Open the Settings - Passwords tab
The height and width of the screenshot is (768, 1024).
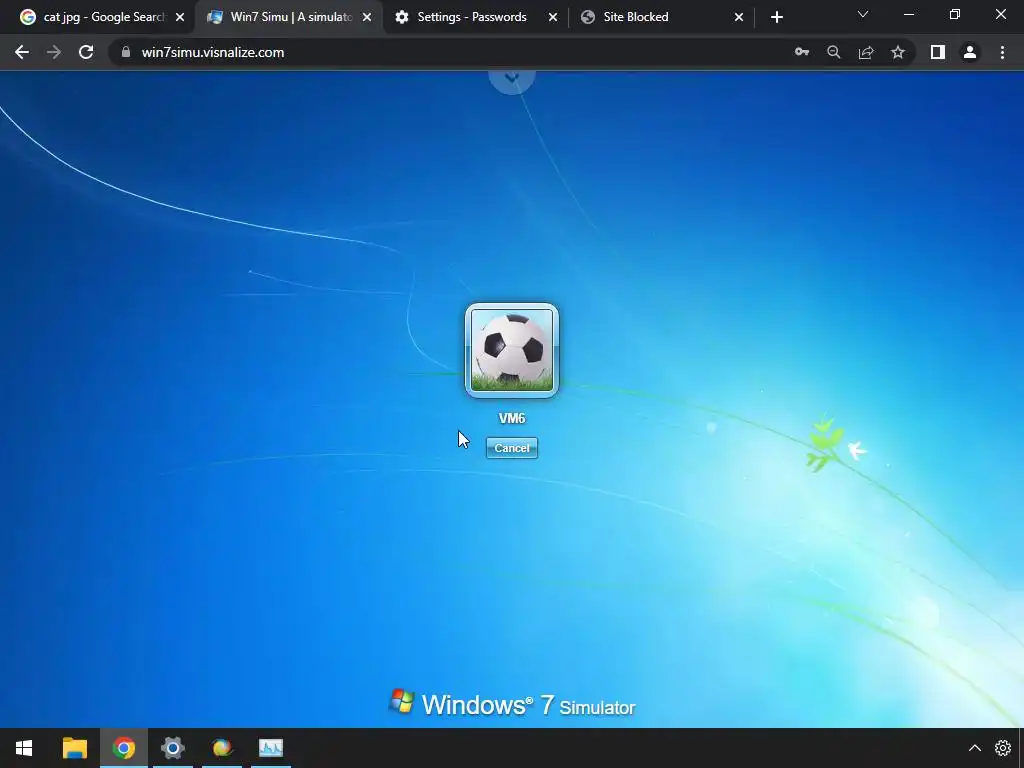click(472, 17)
